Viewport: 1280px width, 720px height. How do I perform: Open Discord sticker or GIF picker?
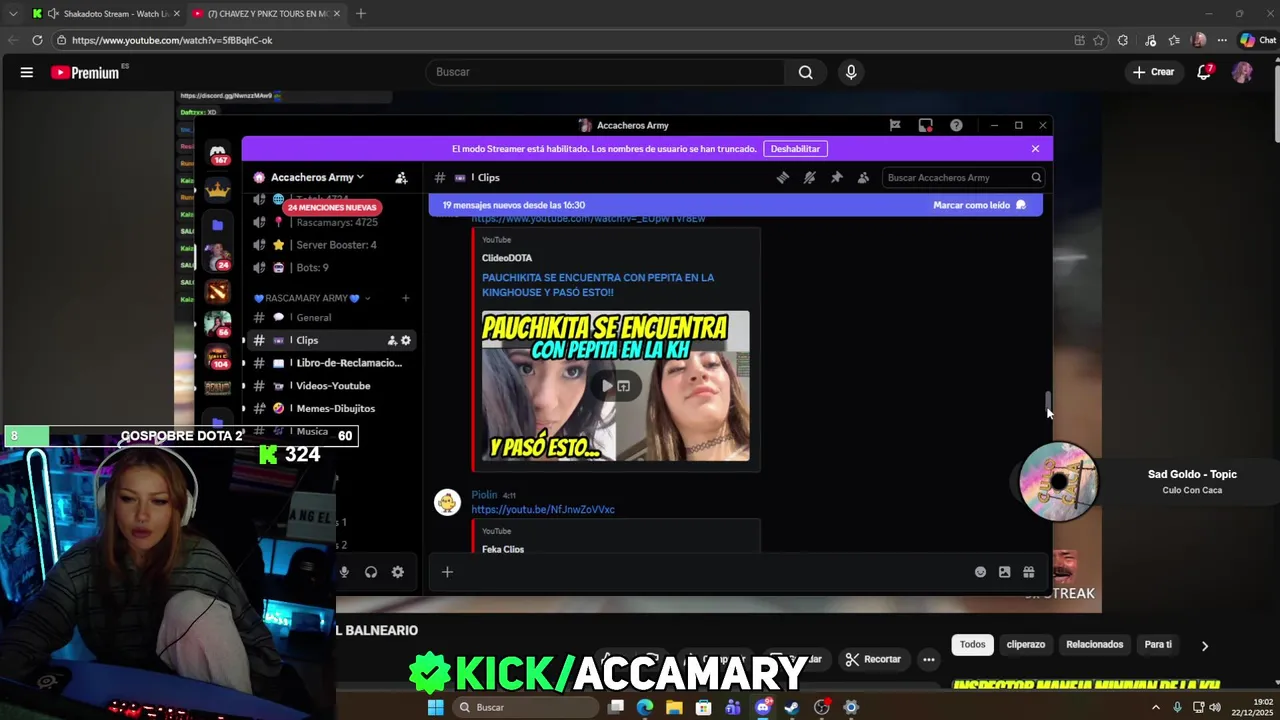(x=1004, y=572)
